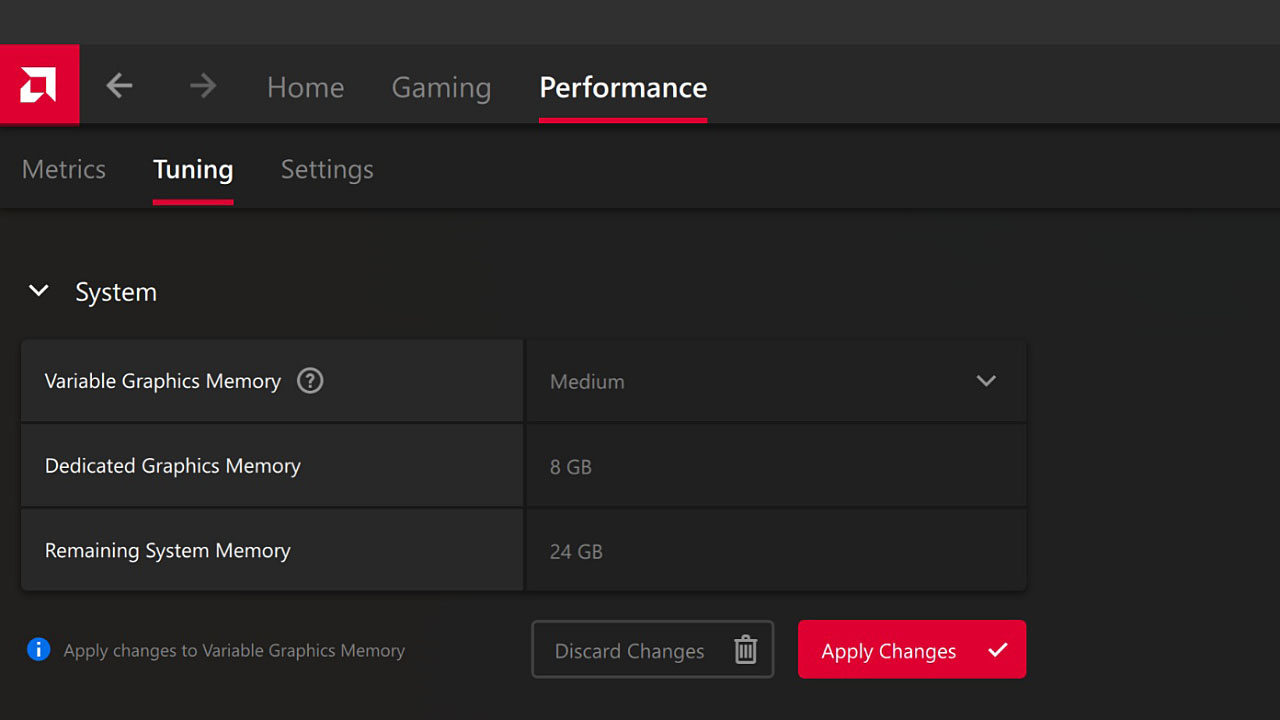Switch to the Settings sub-tab
The image size is (1280, 720).
327,169
